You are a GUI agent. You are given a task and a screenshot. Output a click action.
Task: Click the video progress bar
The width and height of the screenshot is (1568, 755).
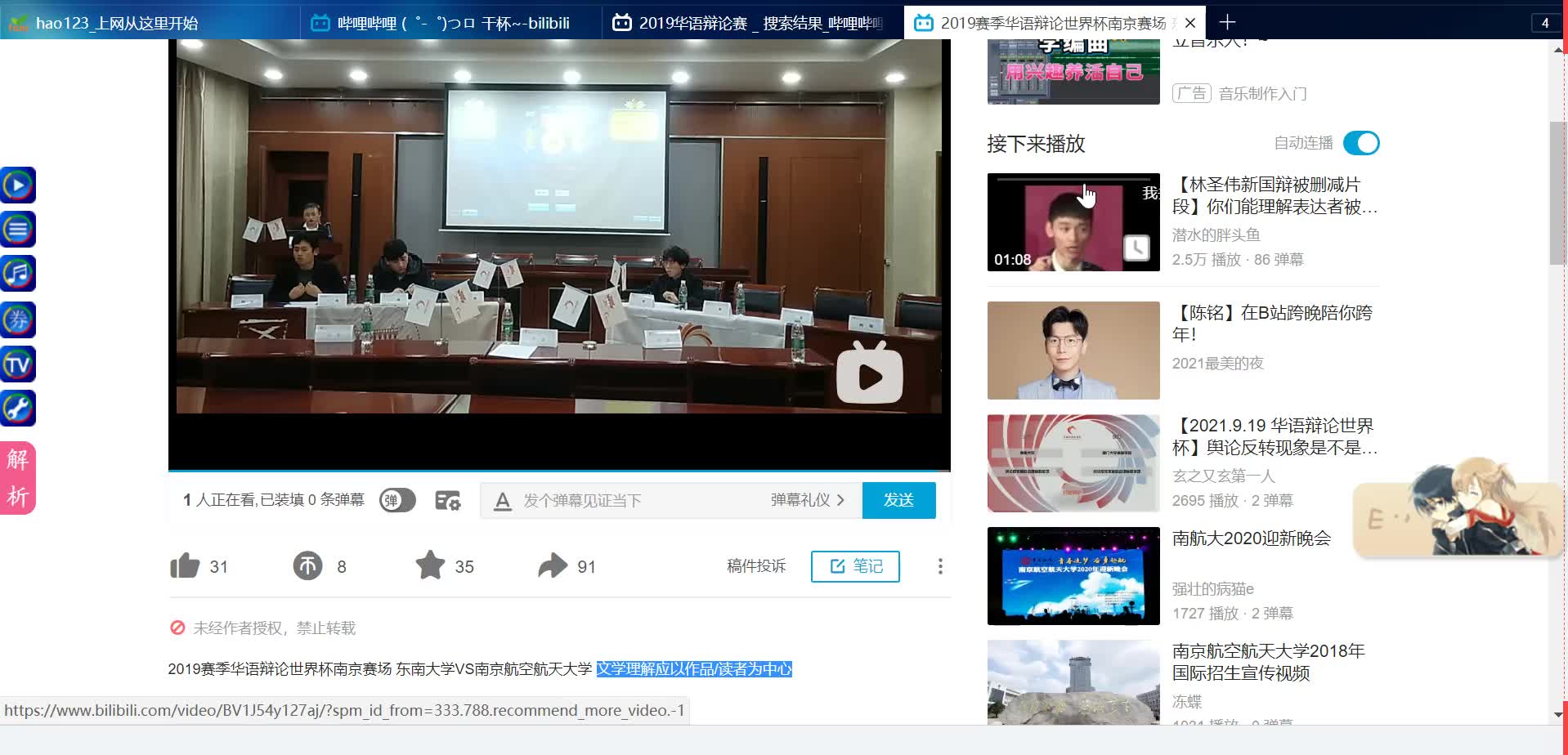[559, 471]
